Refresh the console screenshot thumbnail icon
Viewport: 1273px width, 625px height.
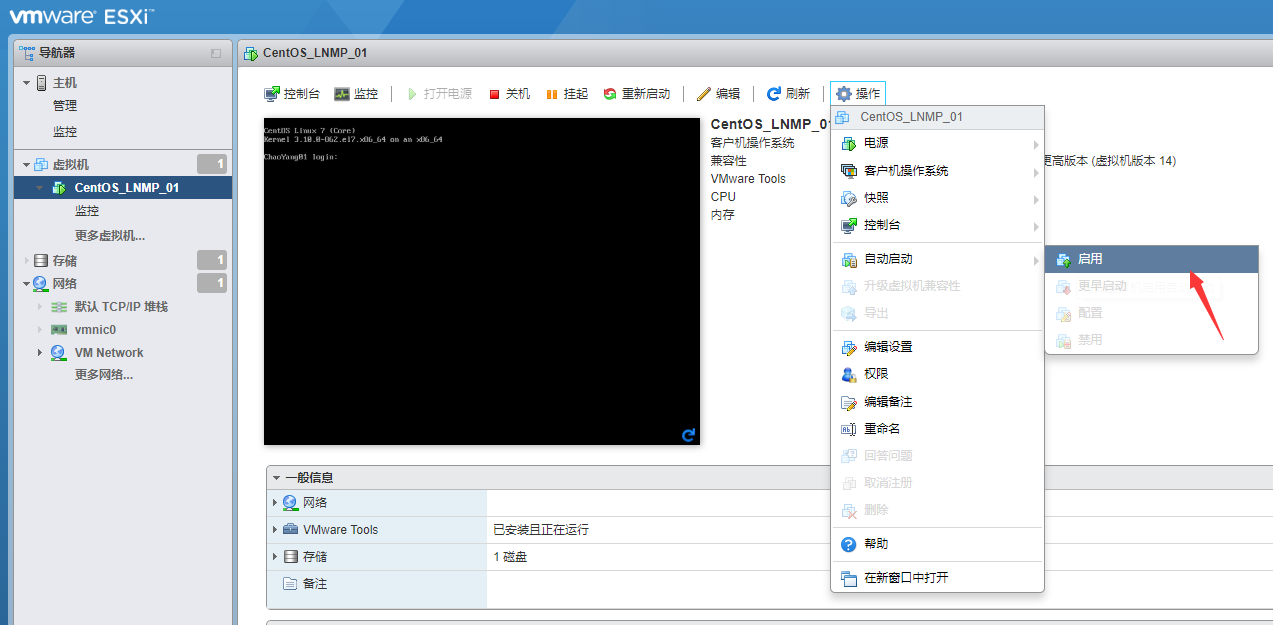pos(688,435)
